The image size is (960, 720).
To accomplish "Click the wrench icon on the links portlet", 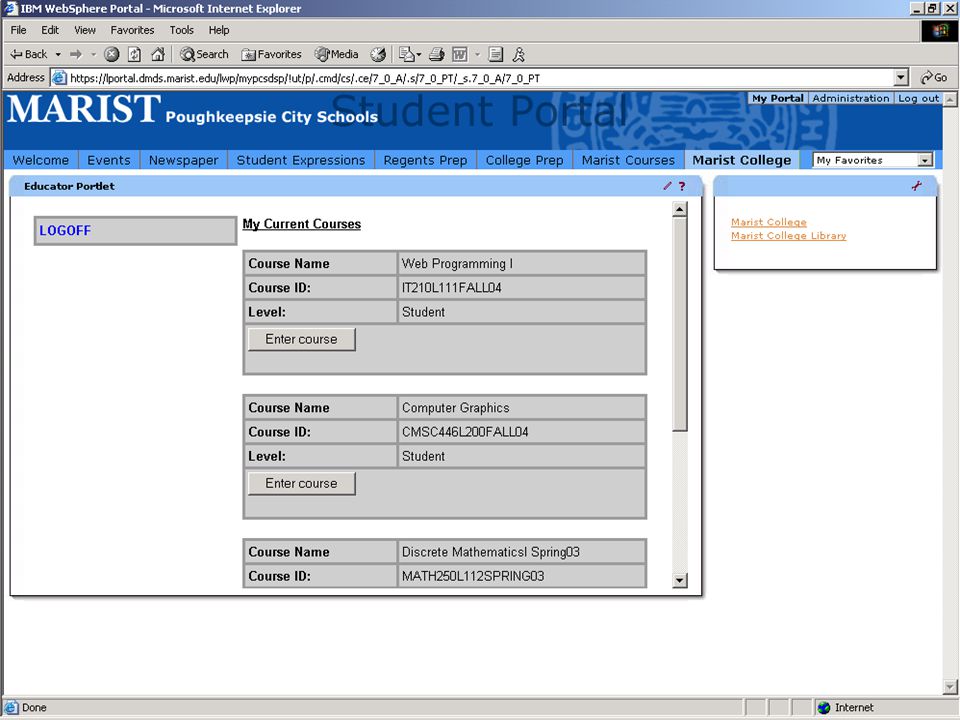I will click(x=917, y=186).
